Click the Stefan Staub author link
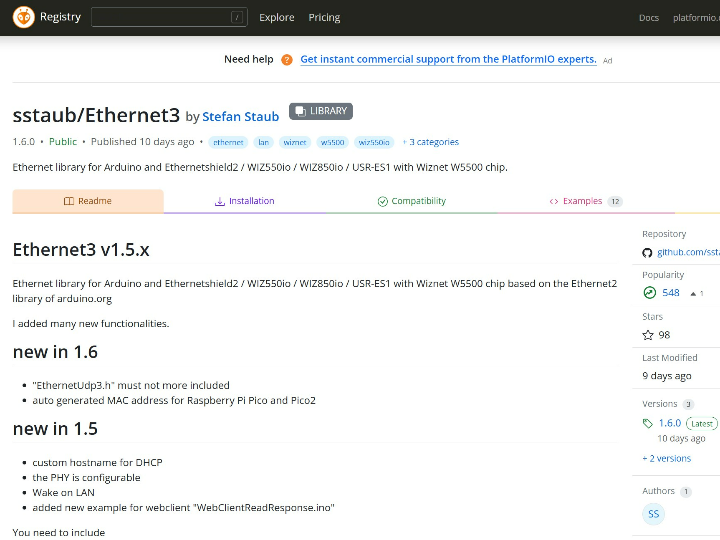This screenshot has height=540, width=720. click(240, 116)
